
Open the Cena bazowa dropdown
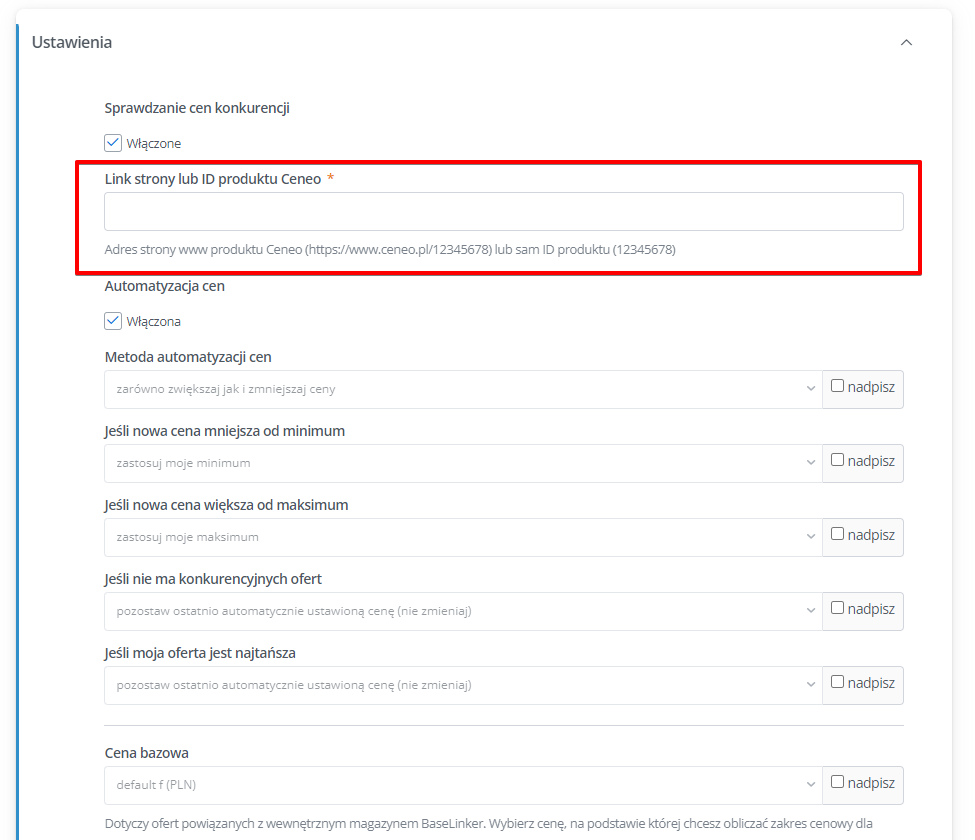point(463,785)
